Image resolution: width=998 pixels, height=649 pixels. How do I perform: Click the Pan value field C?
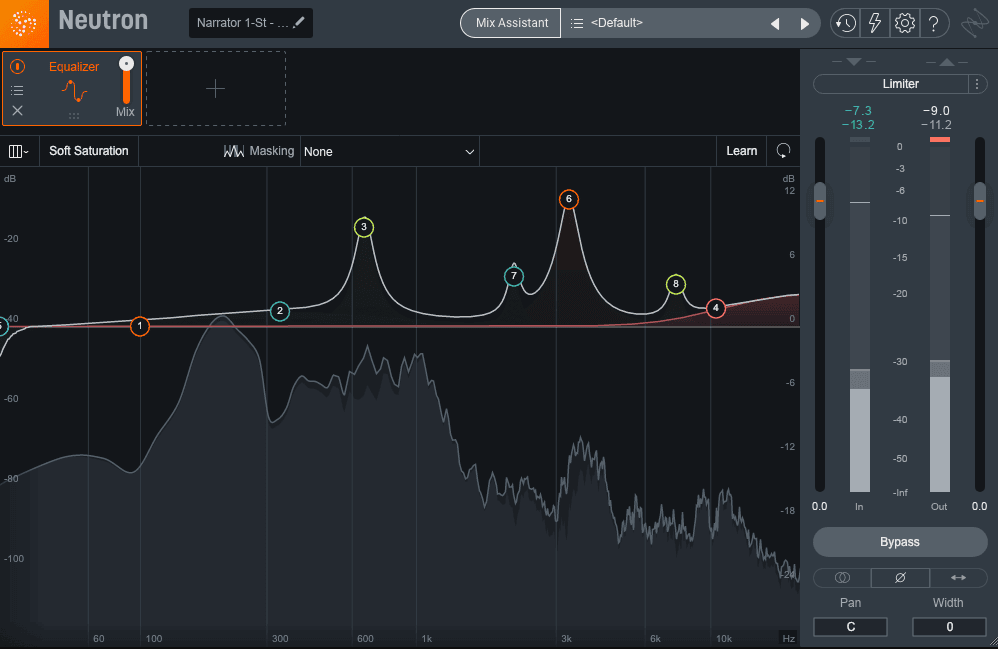pyautogui.click(x=850, y=627)
